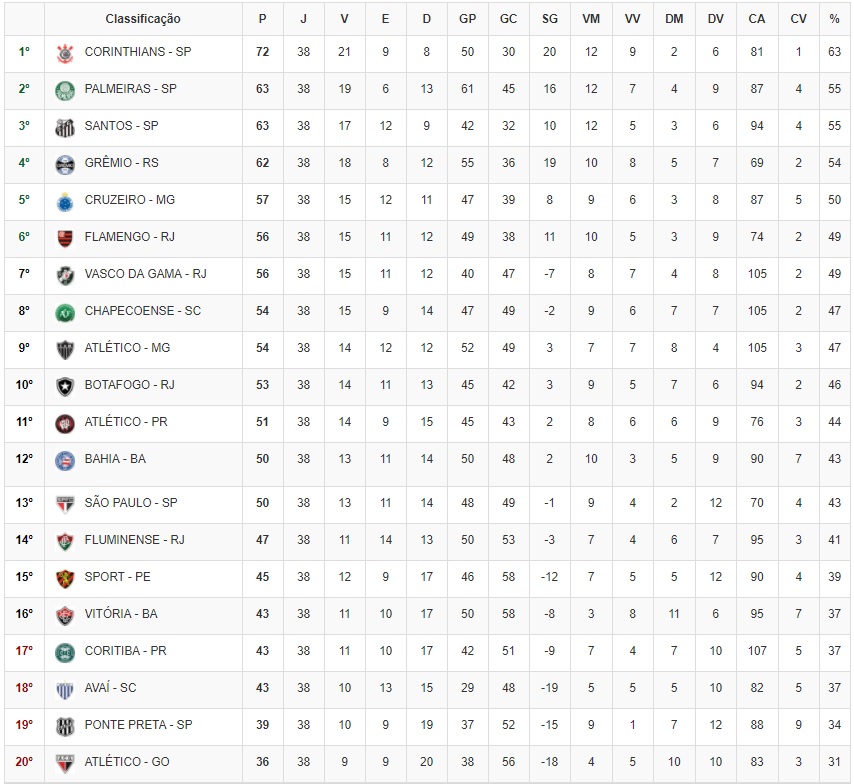The height and width of the screenshot is (784, 854).
Task: Select the Avaí striped crest icon
Action: [65, 690]
